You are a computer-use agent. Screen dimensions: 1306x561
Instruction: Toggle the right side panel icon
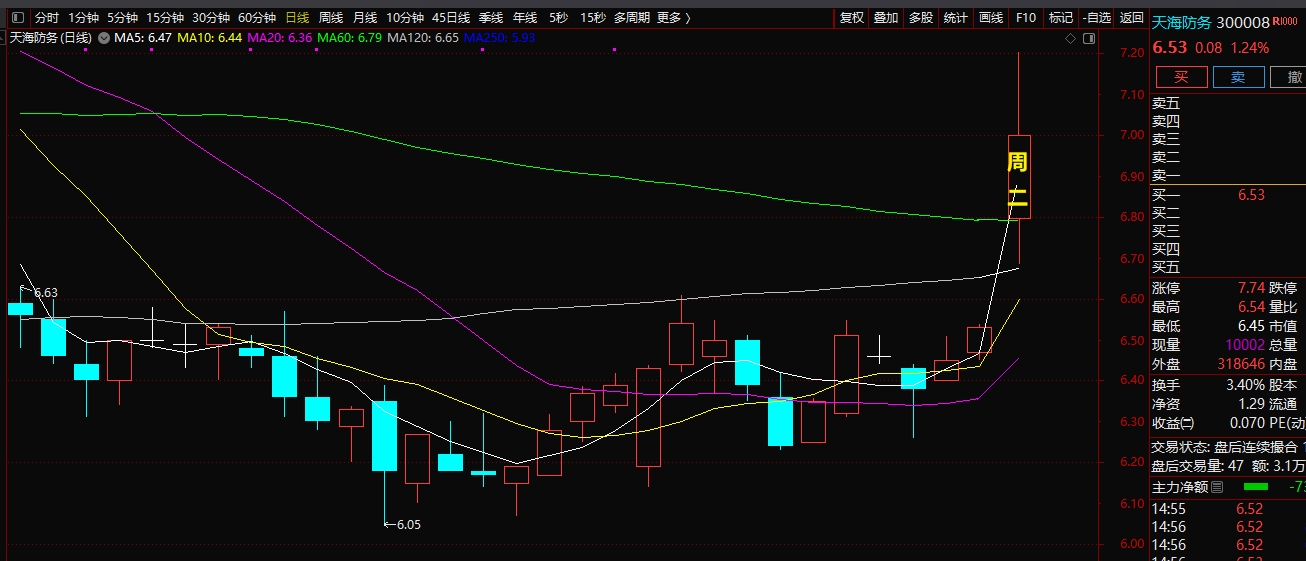point(1088,38)
